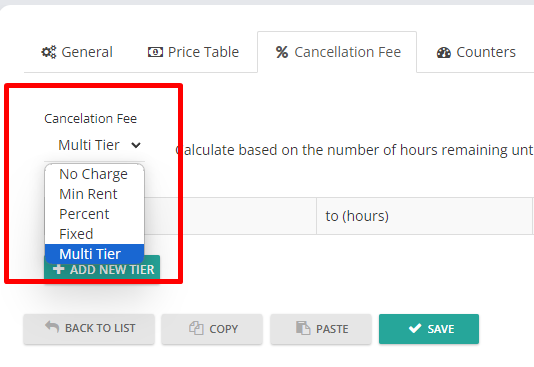Click the plus icon in Add New Tier
Image resolution: width=534 pixels, height=367 pixels.
point(59,269)
